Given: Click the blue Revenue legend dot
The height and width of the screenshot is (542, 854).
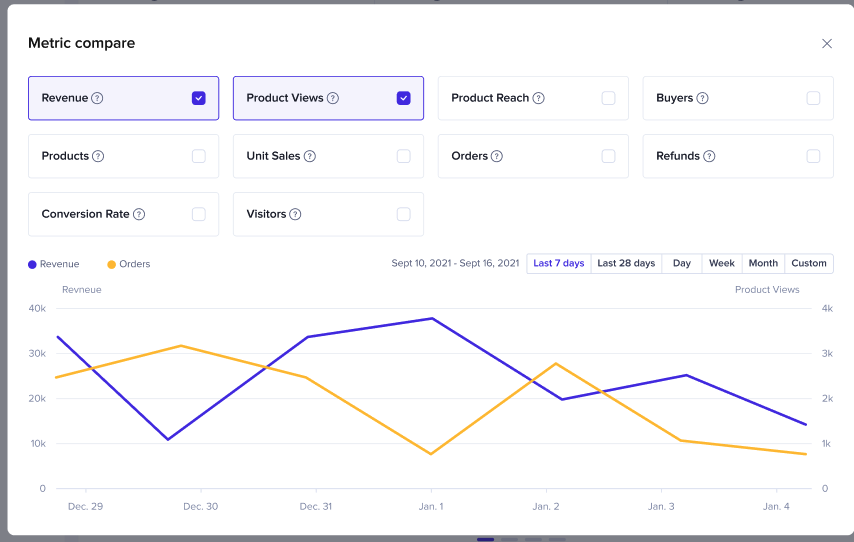Looking at the screenshot, I should tap(33, 264).
